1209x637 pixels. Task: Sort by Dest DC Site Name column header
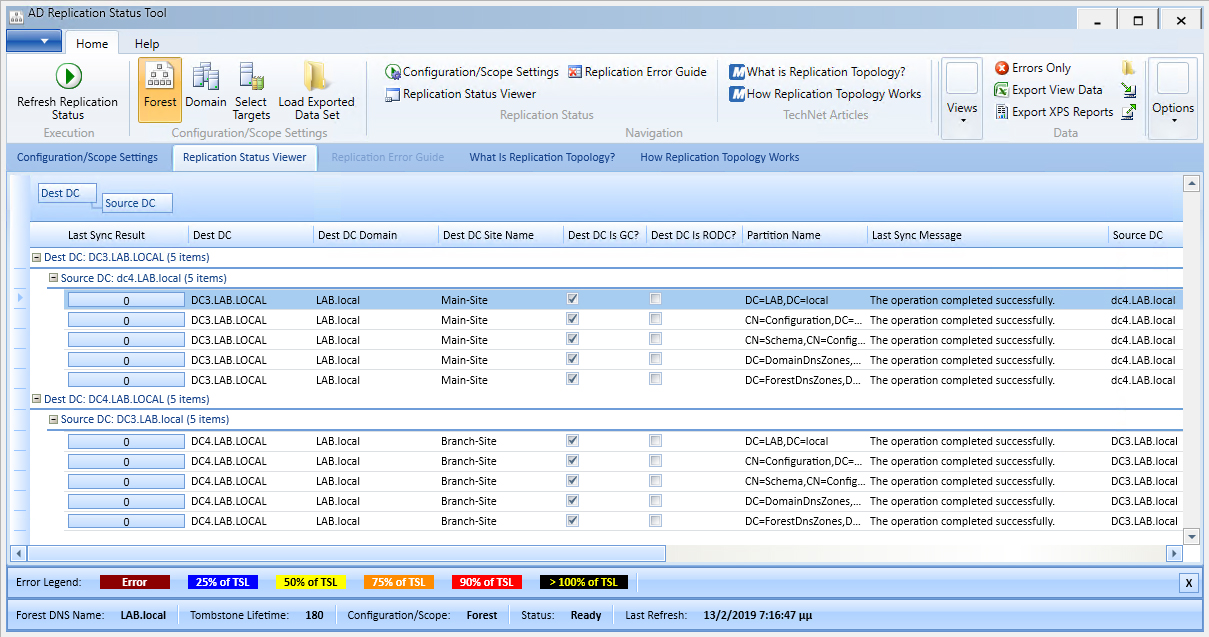point(500,235)
